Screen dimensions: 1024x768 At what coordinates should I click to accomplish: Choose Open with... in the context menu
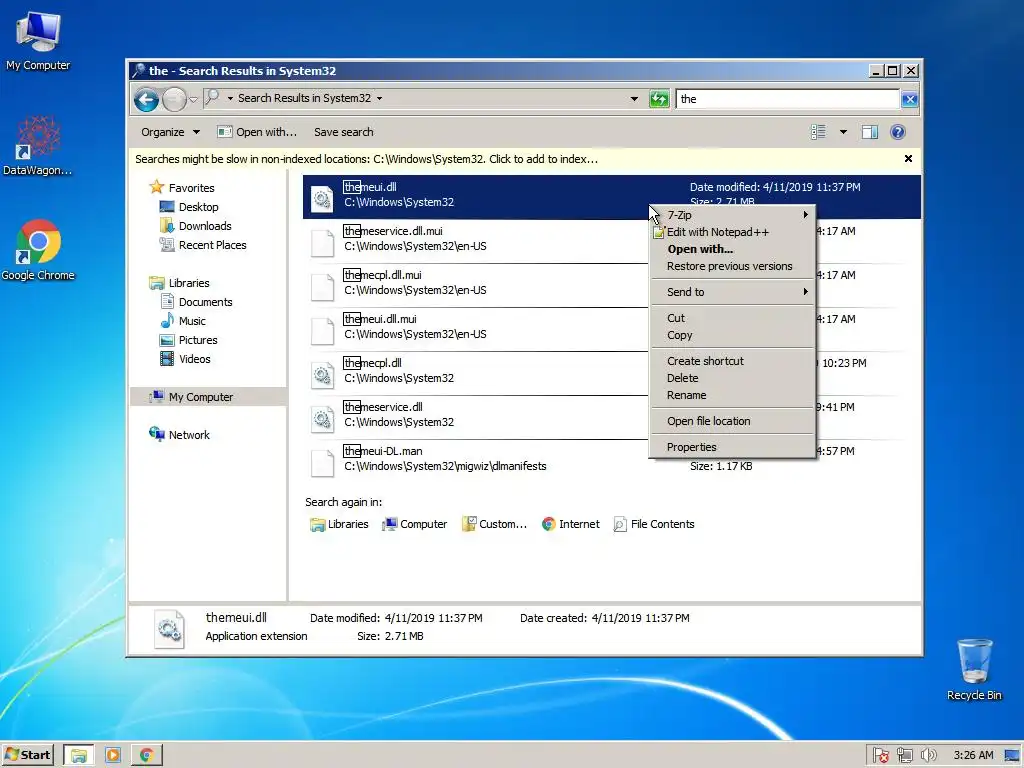733,249
